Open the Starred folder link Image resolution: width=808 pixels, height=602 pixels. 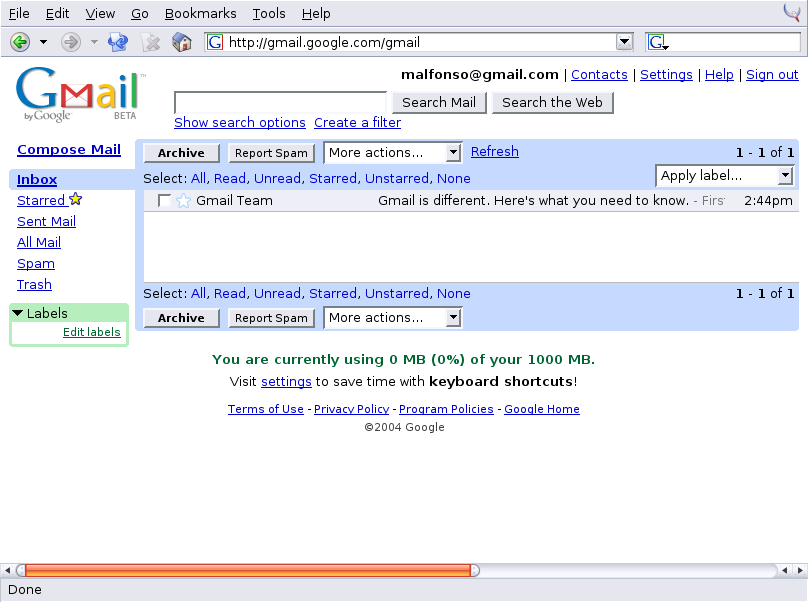[x=41, y=200]
